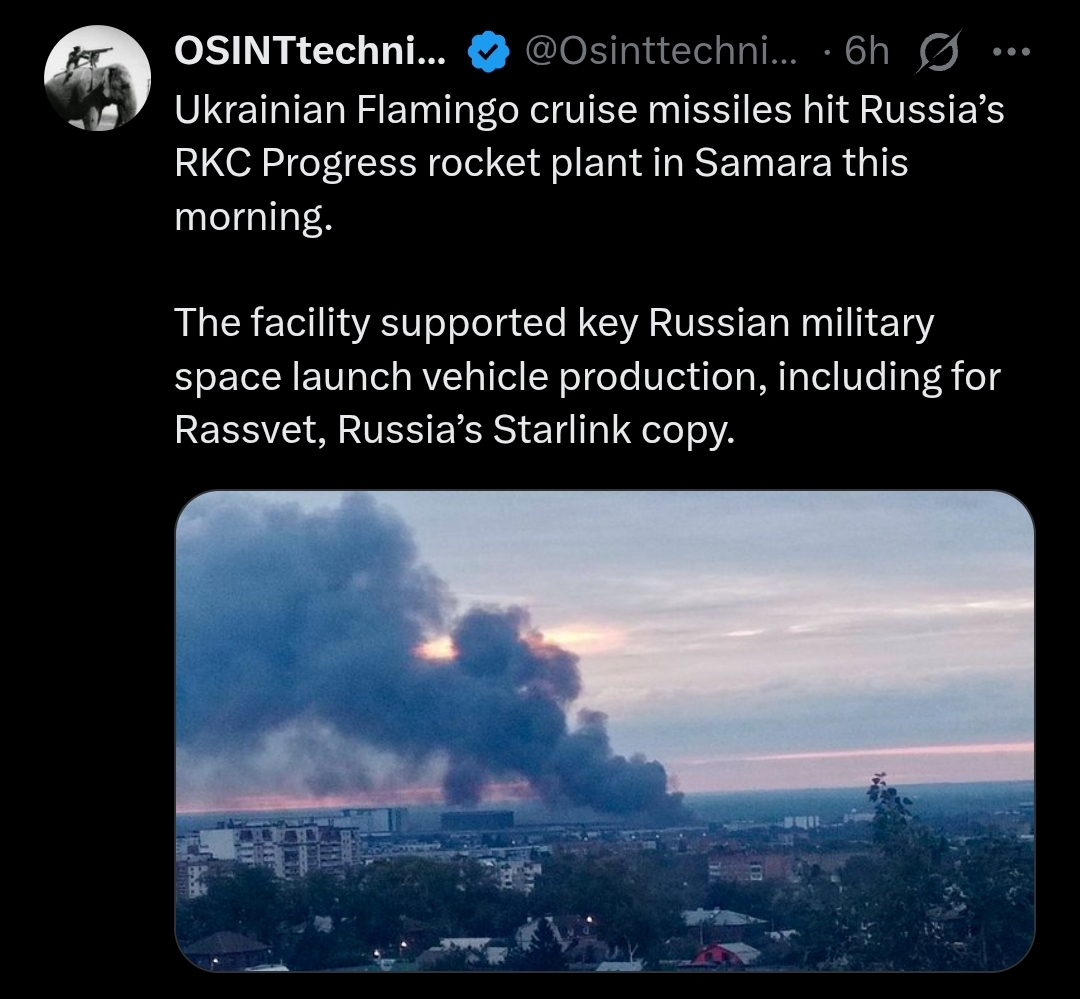Open the OSINTtechnical elephant profile avatar
The height and width of the screenshot is (999, 1080).
pyautogui.click(x=97, y=78)
